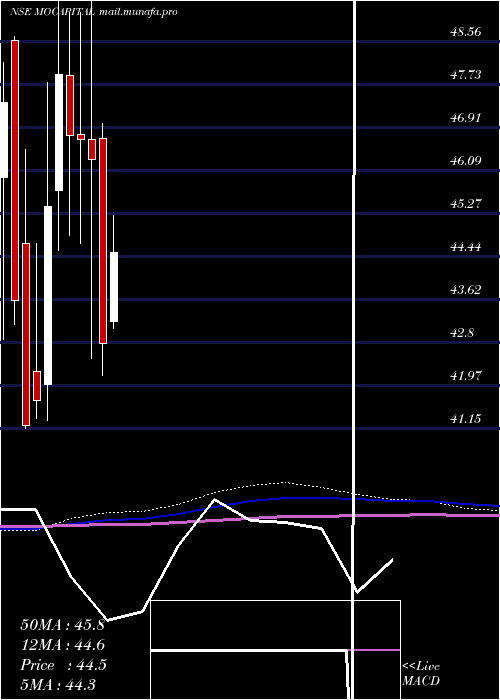Click the NSE MOCAPITAL chart title
500x700 pixels.
(x=52, y=12)
